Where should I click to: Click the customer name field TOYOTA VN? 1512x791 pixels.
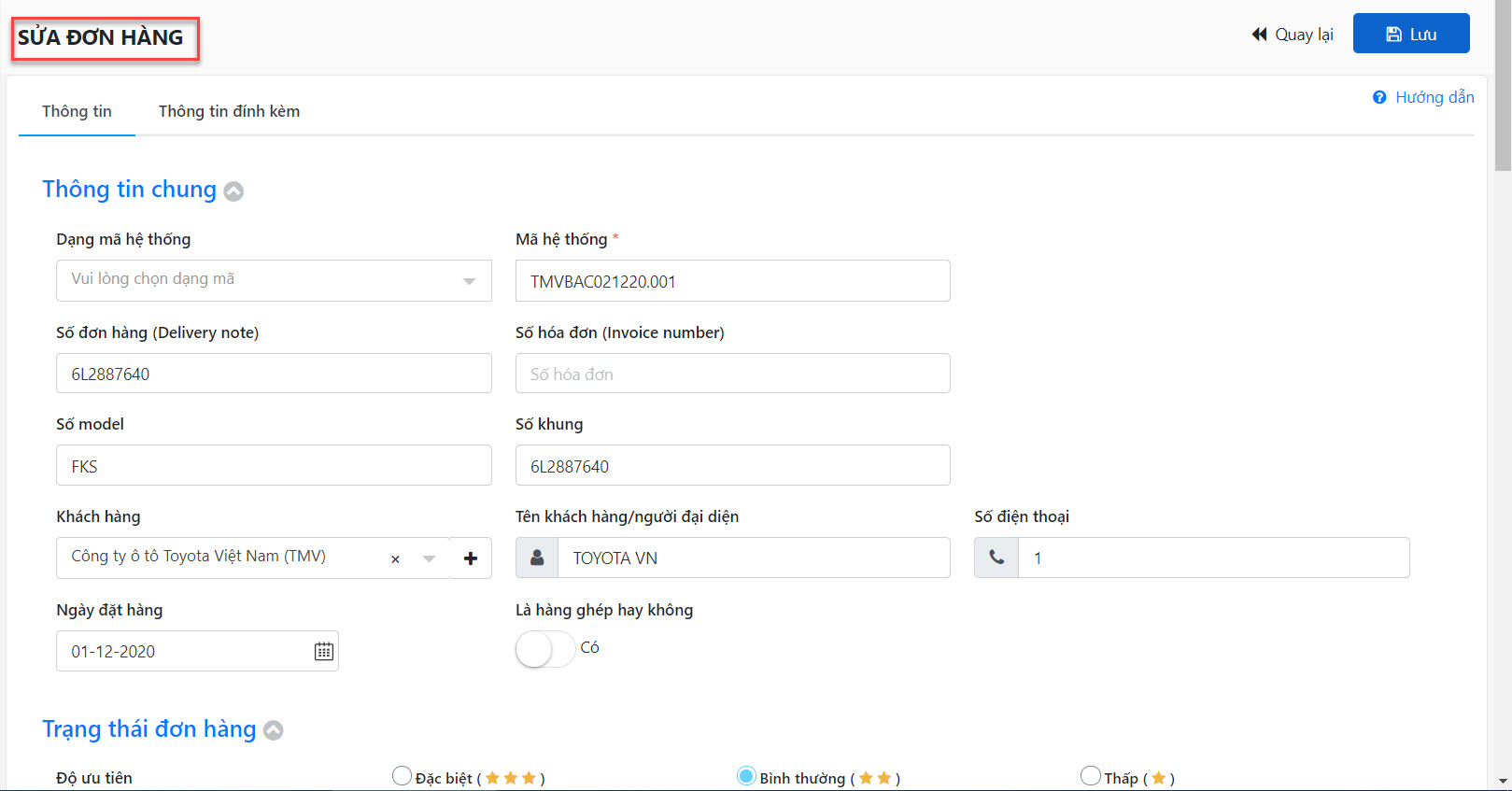pyautogui.click(x=754, y=558)
